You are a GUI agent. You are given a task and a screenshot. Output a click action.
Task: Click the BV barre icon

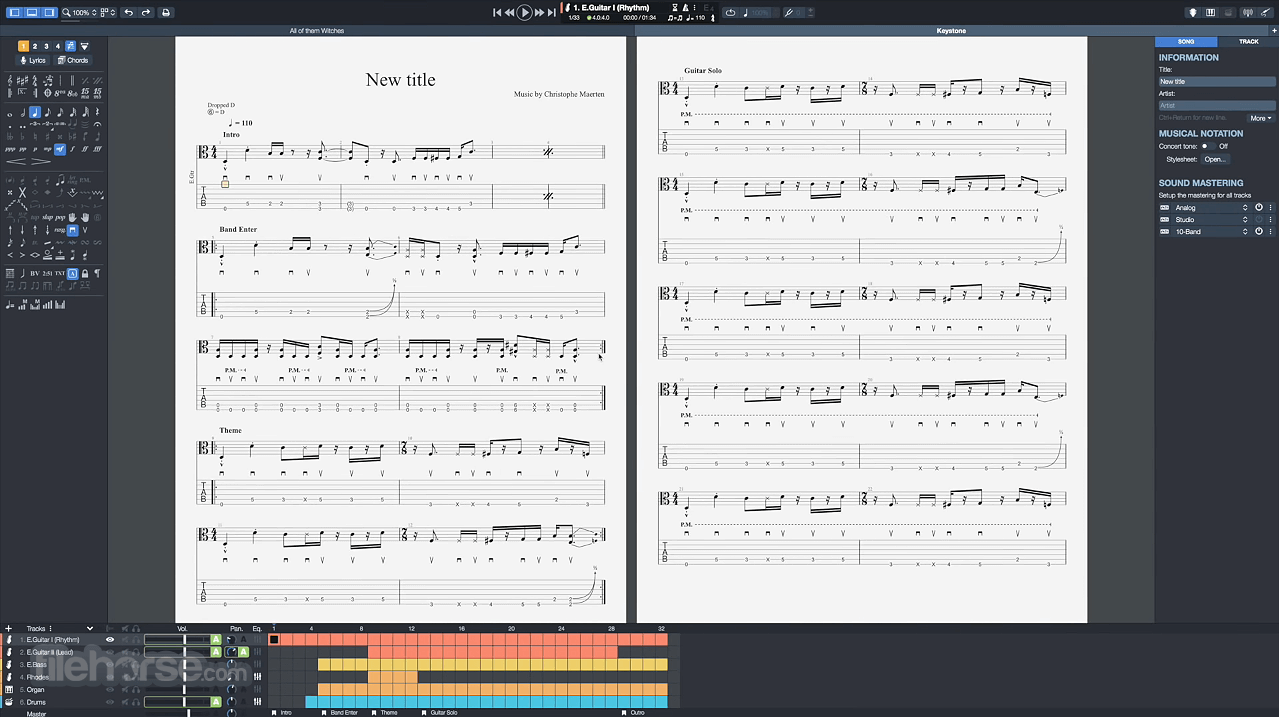tap(35, 273)
